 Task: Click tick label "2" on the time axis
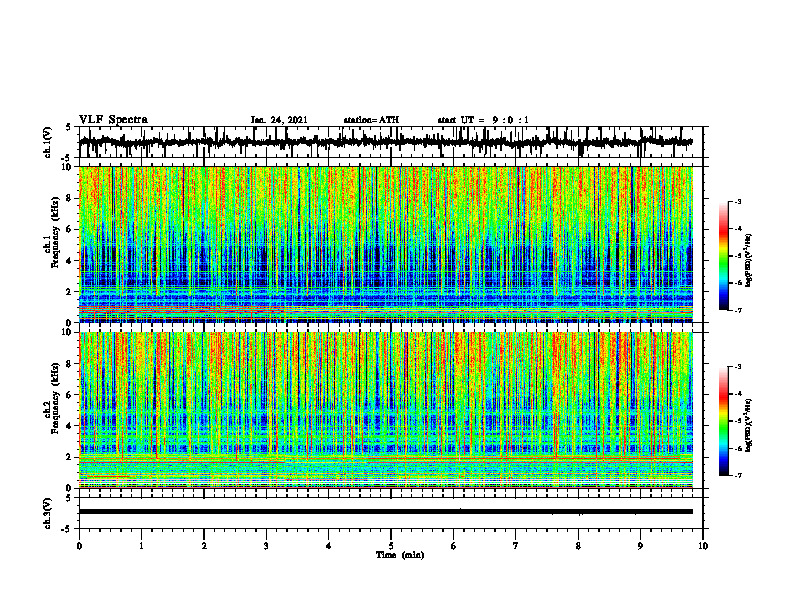point(204,546)
